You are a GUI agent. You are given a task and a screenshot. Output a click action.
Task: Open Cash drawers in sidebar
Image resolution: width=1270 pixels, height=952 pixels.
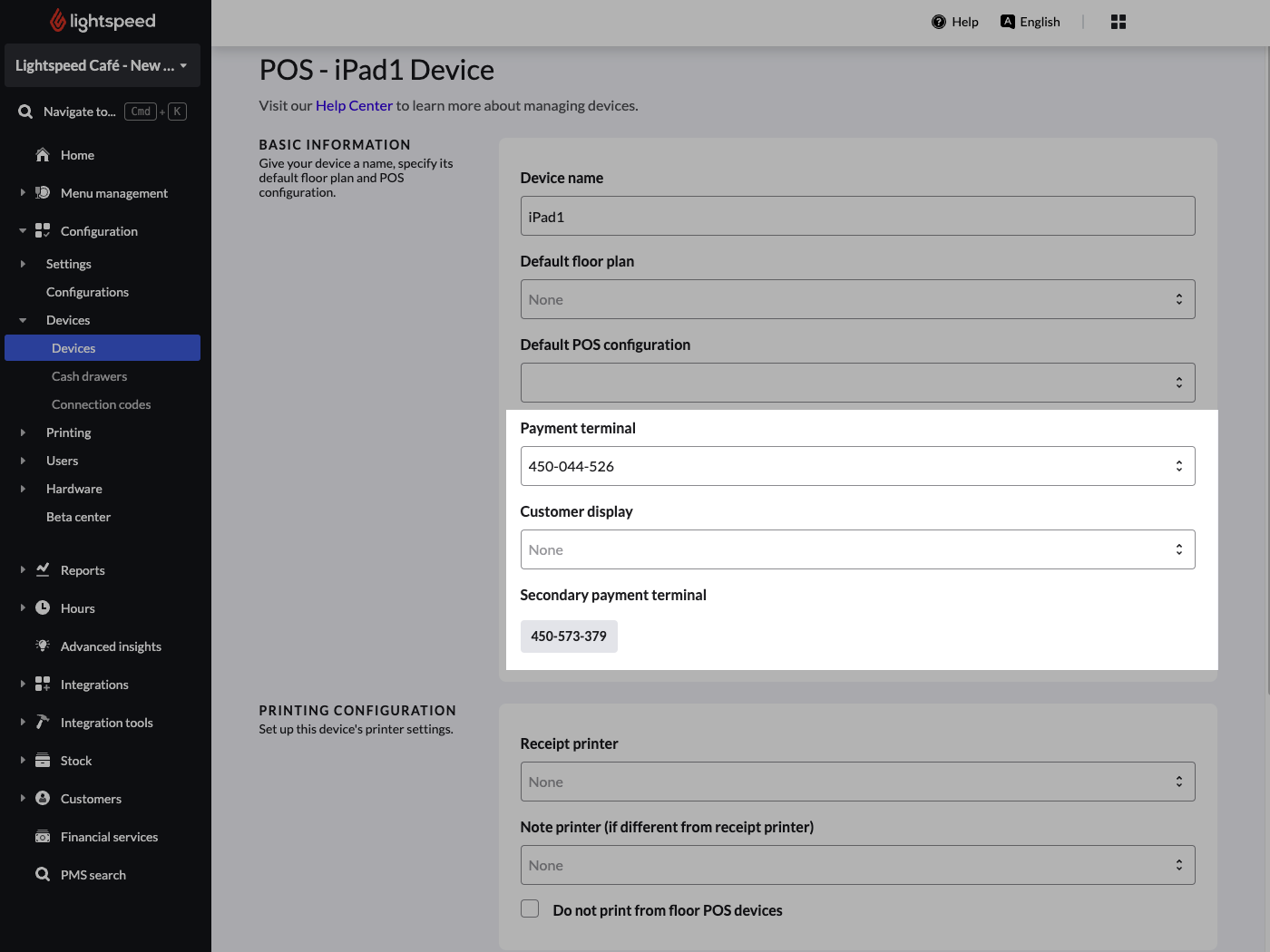[89, 376]
